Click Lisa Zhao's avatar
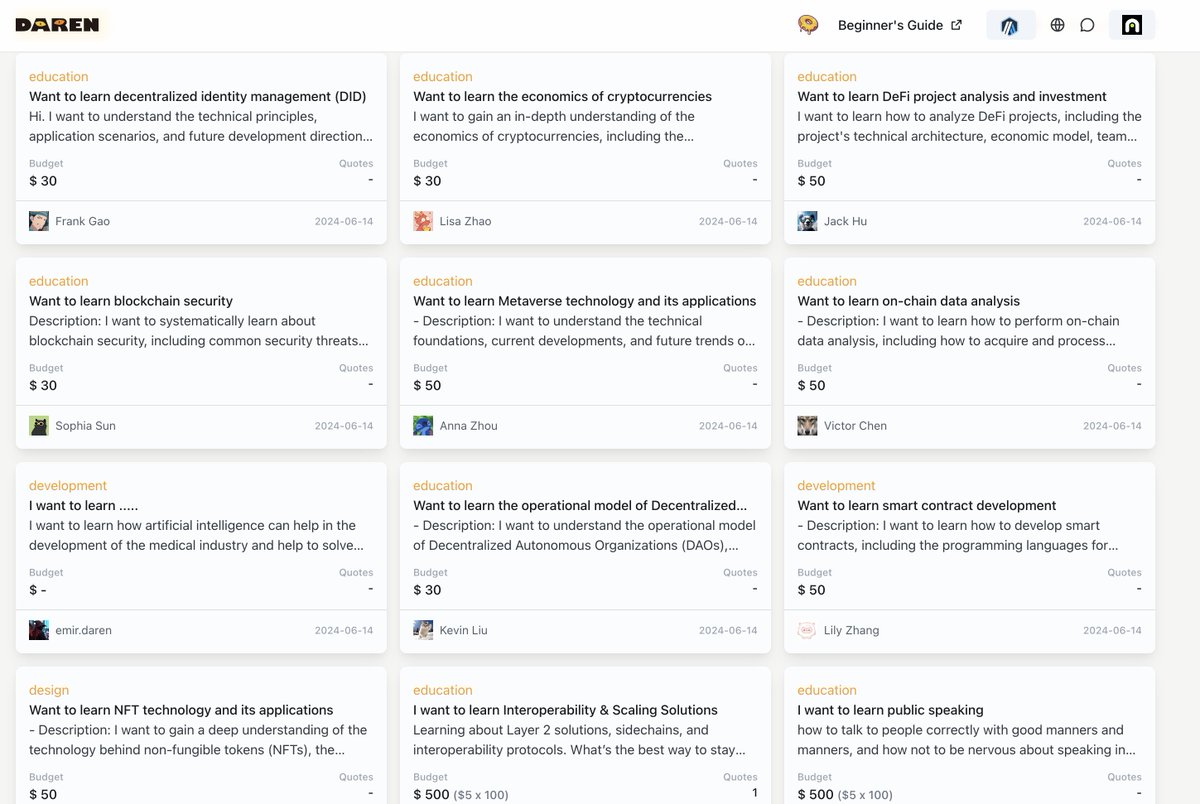 (x=423, y=221)
